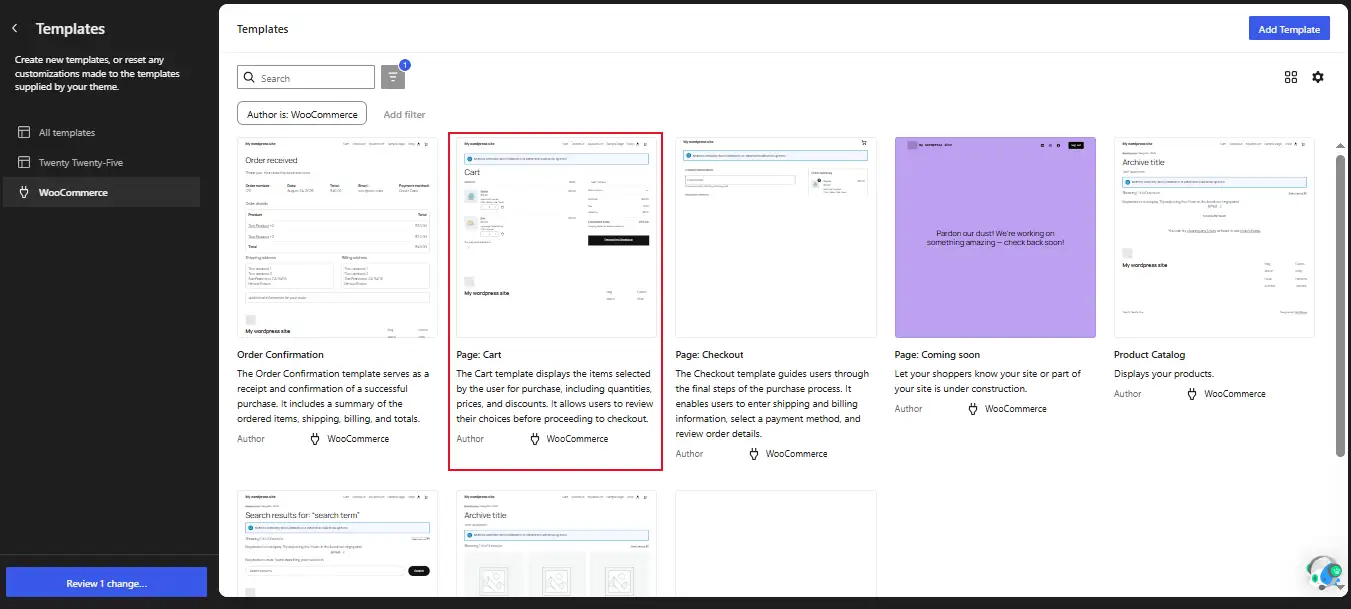Click the Search templates input field
The height and width of the screenshot is (609, 1351).
point(306,78)
